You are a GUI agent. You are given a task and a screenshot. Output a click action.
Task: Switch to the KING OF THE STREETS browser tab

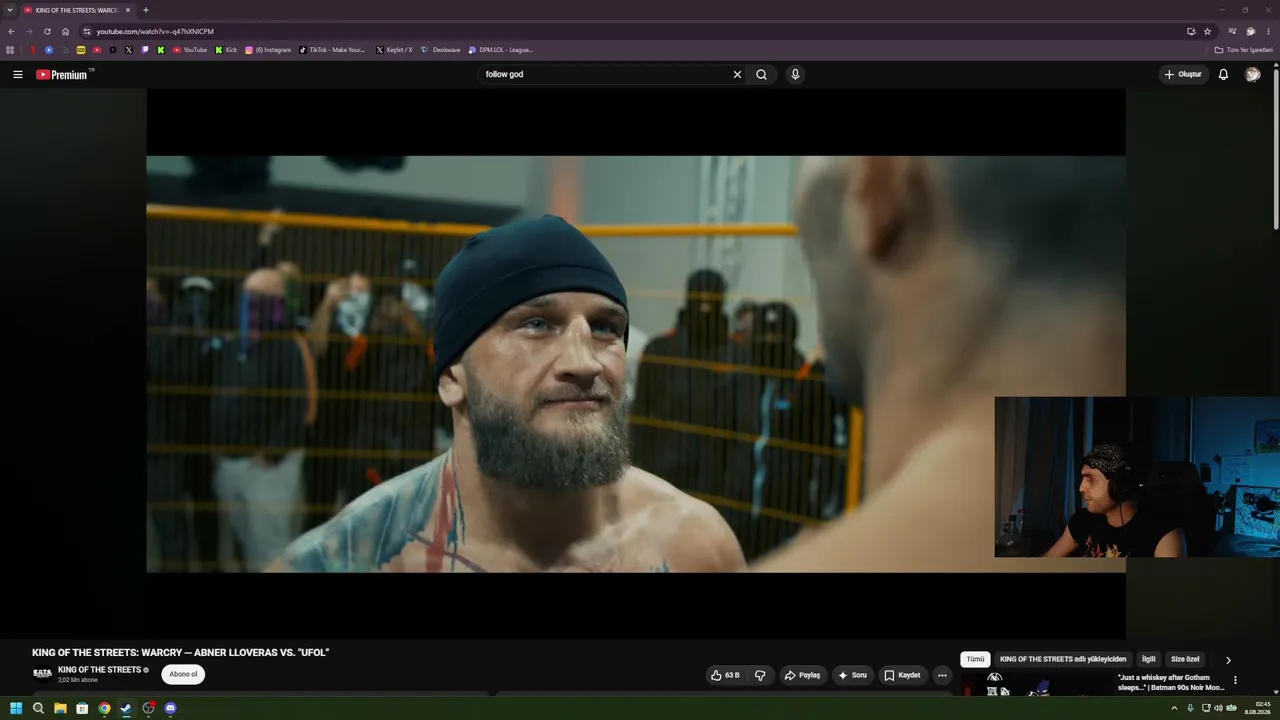coord(78,10)
